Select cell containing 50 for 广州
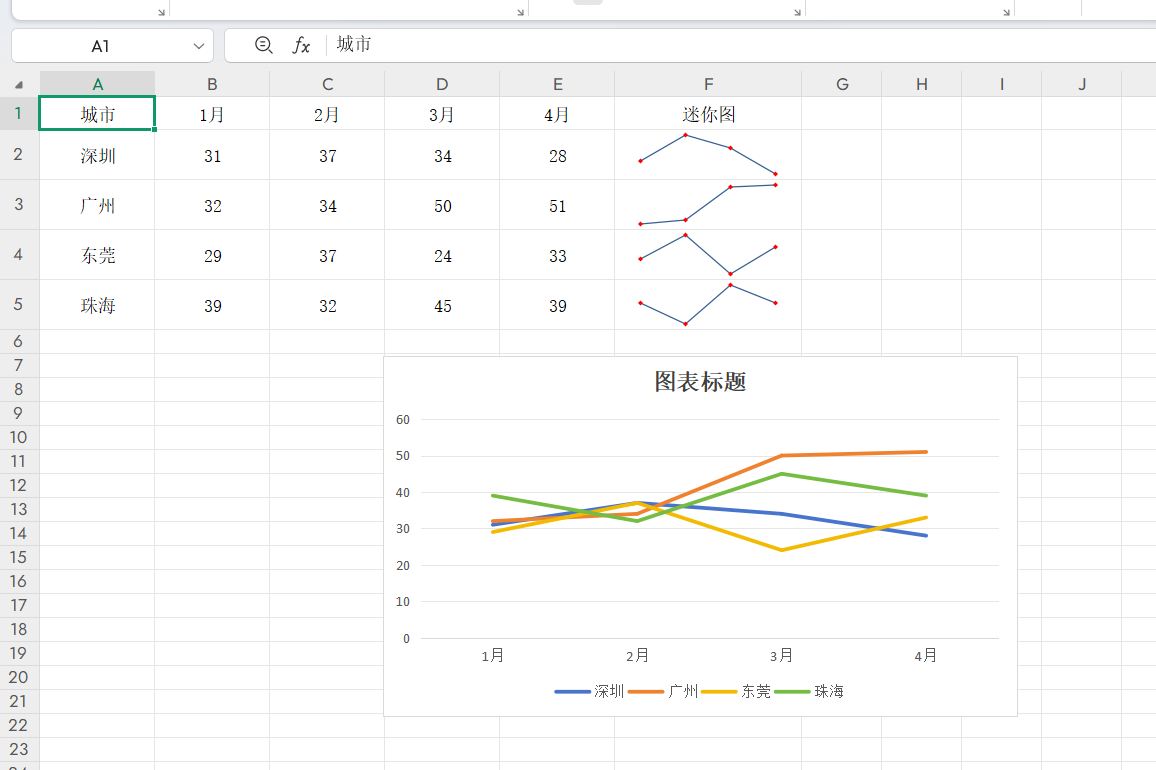The height and width of the screenshot is (770, 1156). [x=442, y=206]
